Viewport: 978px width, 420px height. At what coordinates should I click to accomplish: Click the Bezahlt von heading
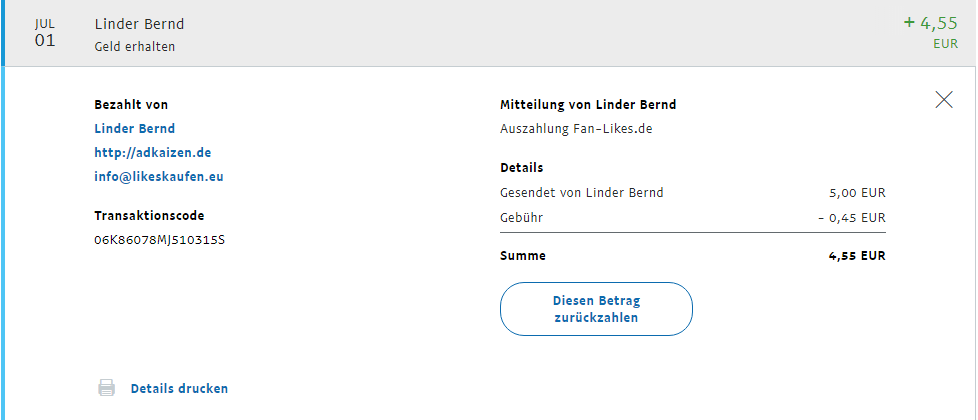pyautogui.click(x=130, y=104)
